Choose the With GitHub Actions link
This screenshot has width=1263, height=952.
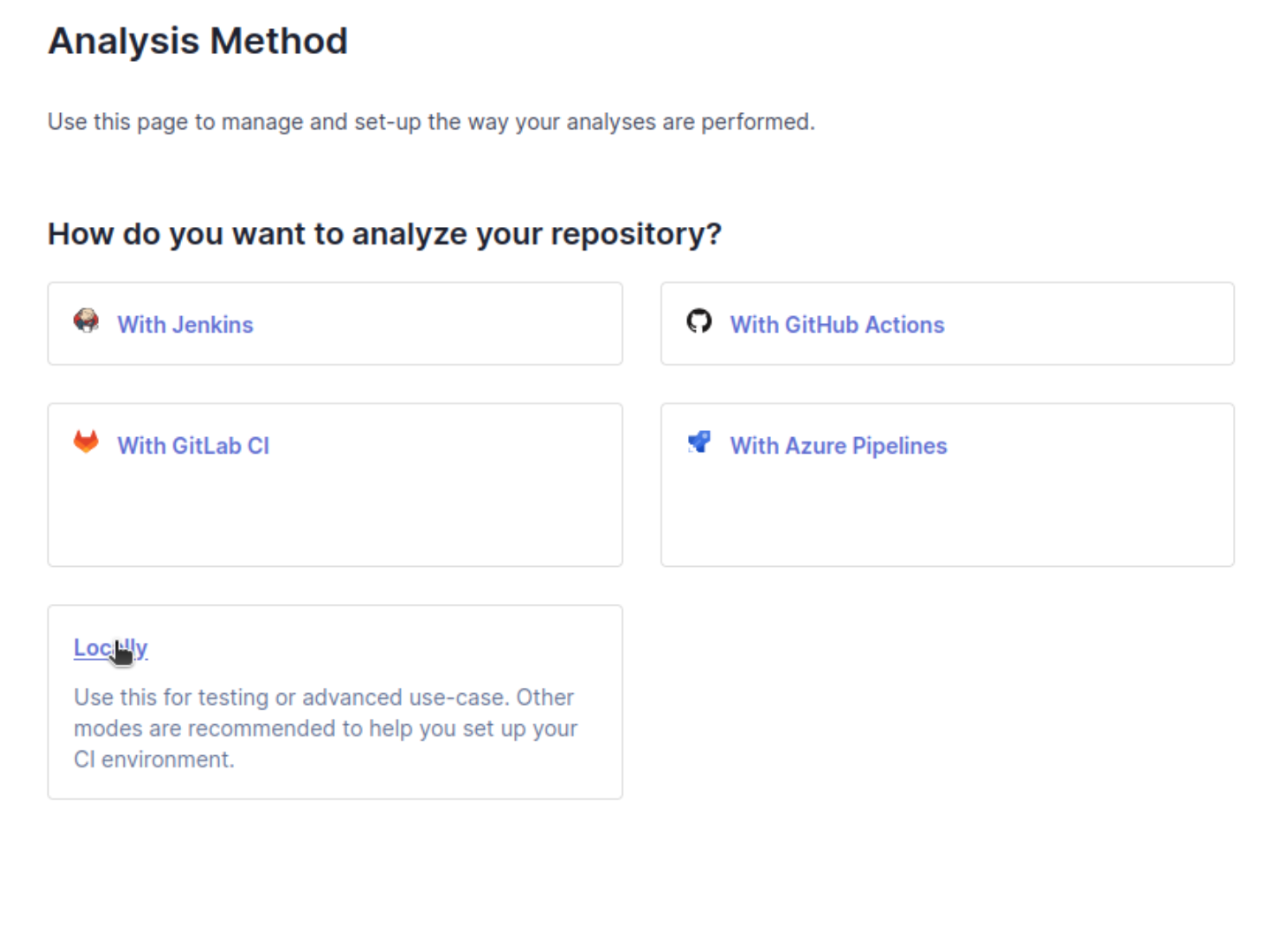[837, 325]
